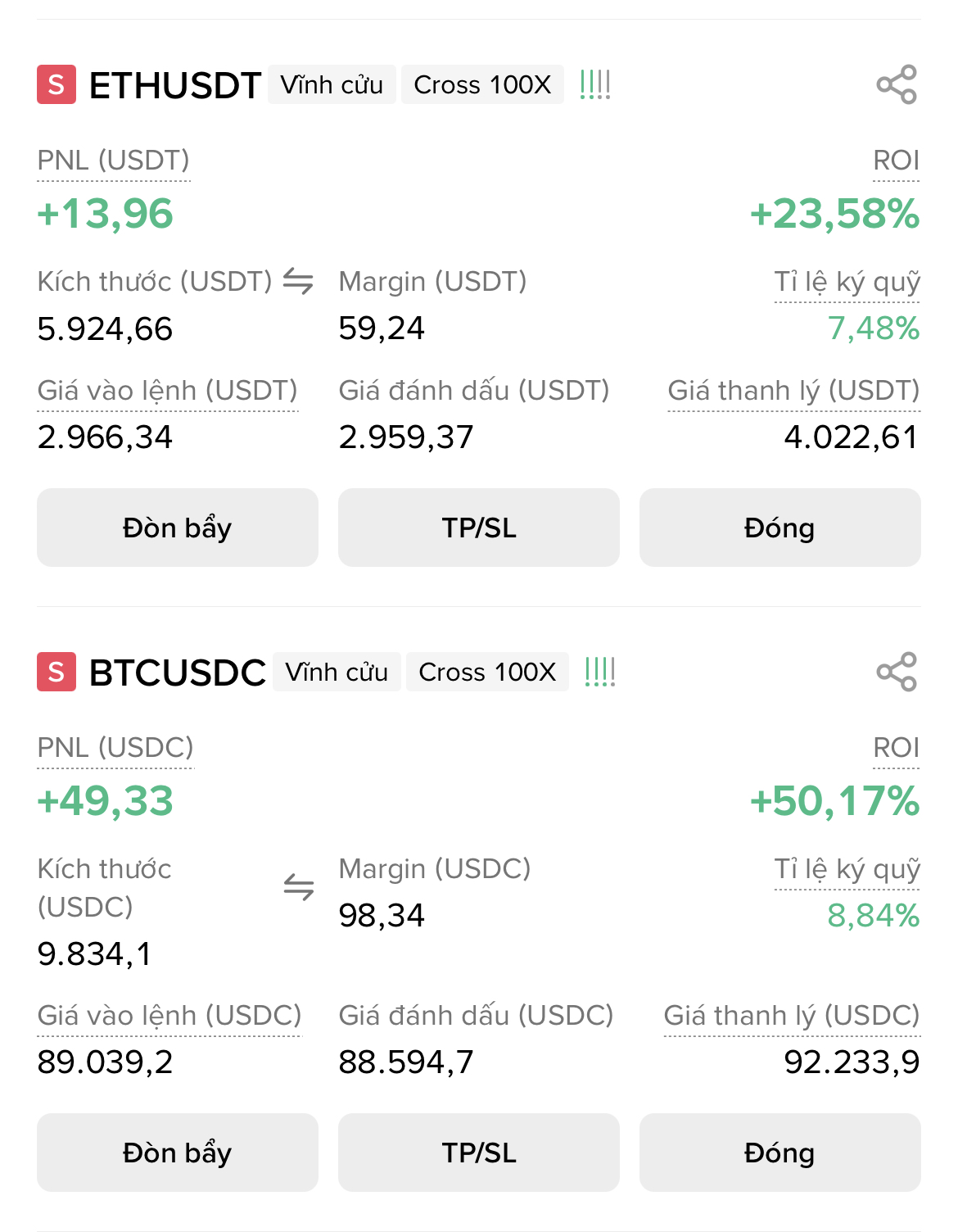Tap Cross 100X tag on BTCUSDC
Screen dimensions: 958x1232
click(487, 672)
